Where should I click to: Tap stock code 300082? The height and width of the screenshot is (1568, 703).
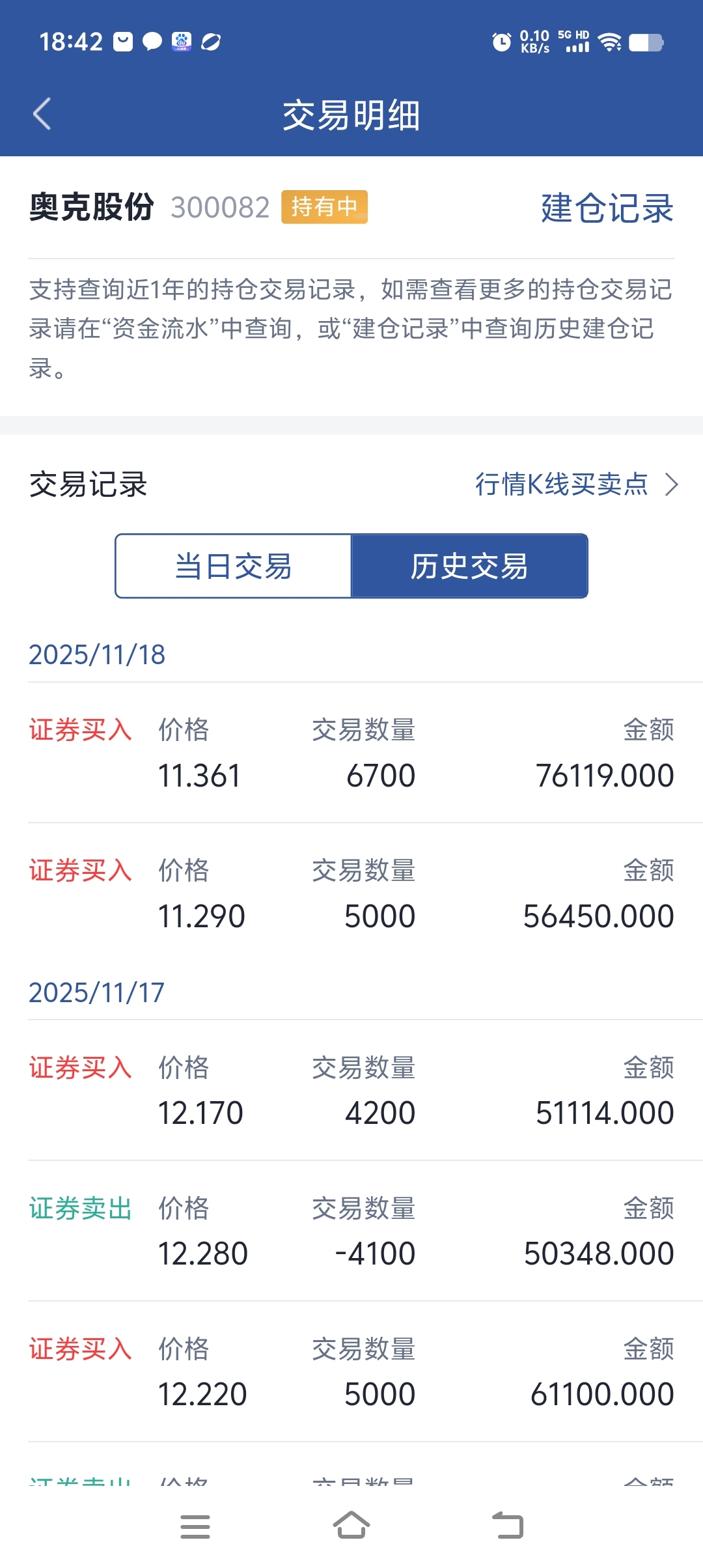point(220,208)
